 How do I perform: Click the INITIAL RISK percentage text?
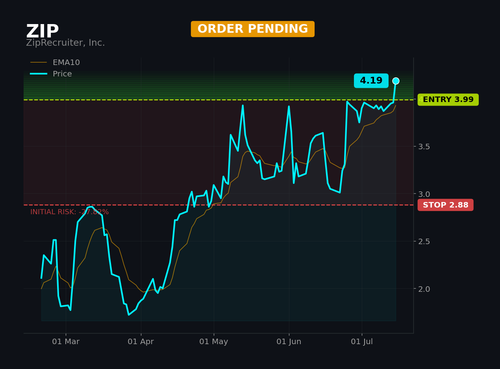69,212
